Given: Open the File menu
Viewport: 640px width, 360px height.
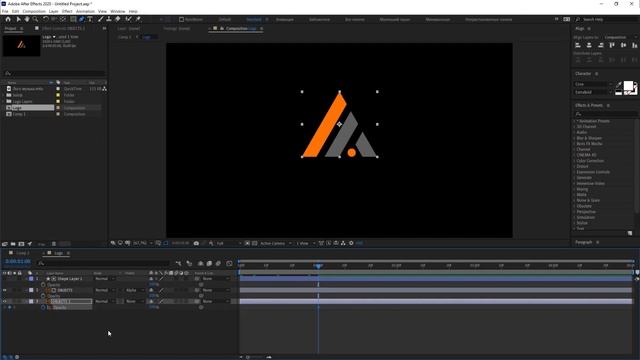Looking at the screenshot, I should pyautogui.click(x=5, y=11).
